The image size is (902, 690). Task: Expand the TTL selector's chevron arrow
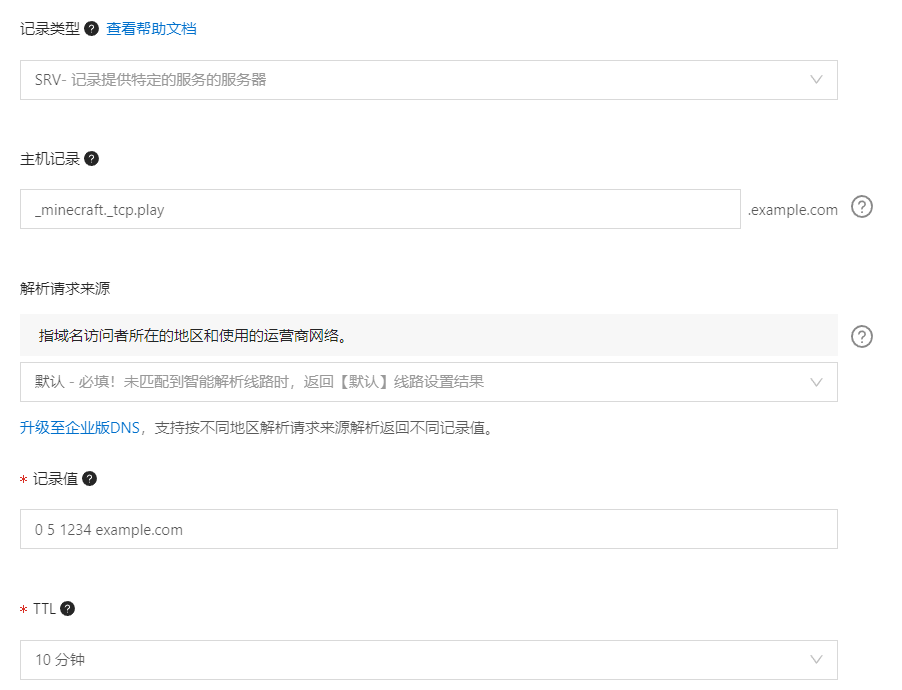click(x=817, y=660)
